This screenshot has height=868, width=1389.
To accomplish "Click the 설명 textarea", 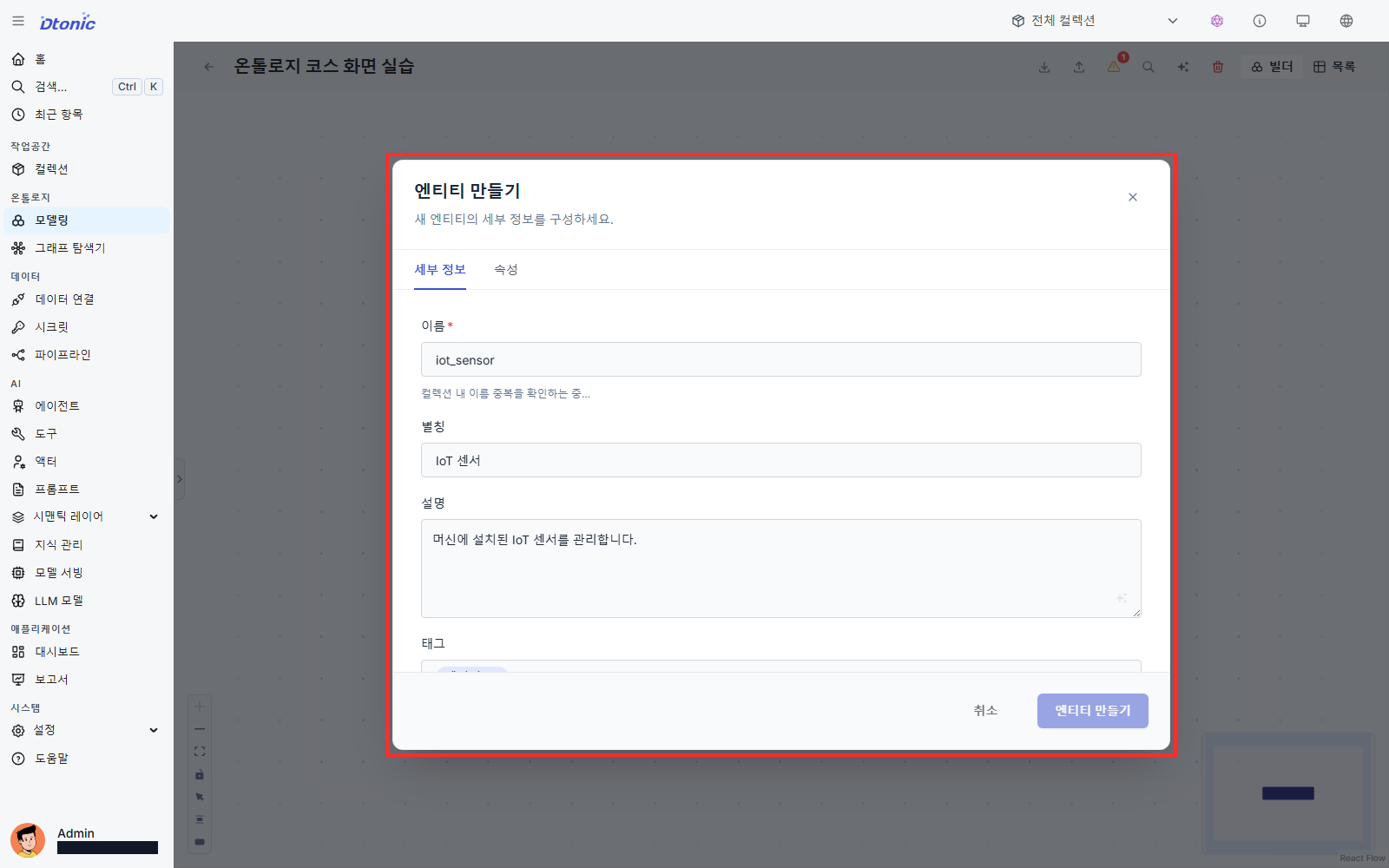I will (781, 569).
